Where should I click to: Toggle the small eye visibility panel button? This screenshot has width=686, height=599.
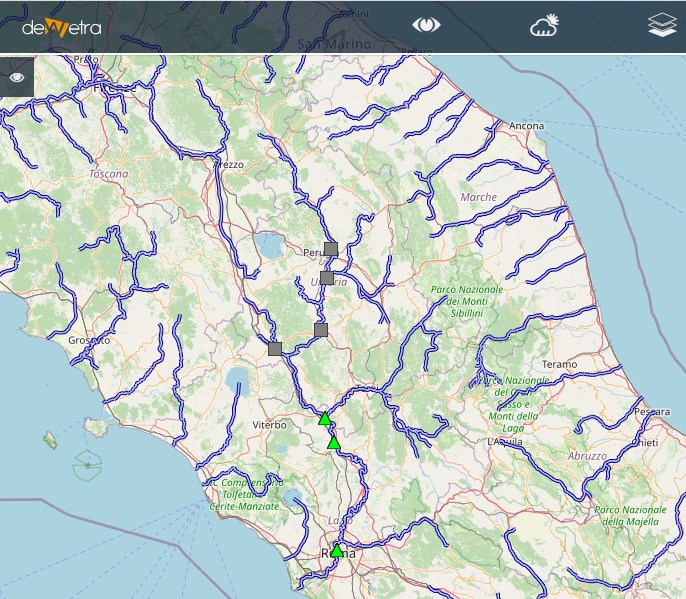[x=17, y=77]
